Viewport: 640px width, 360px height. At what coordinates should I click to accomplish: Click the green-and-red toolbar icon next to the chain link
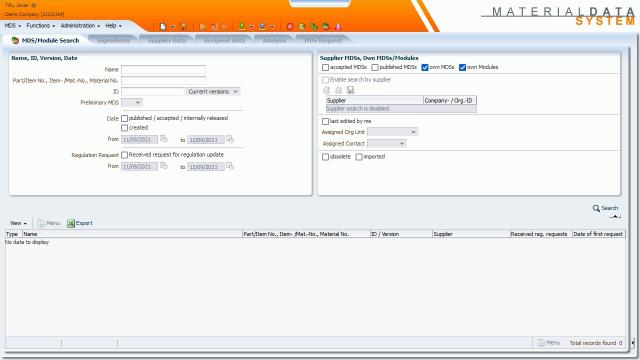pyautogui.click(x=325, y=27)
